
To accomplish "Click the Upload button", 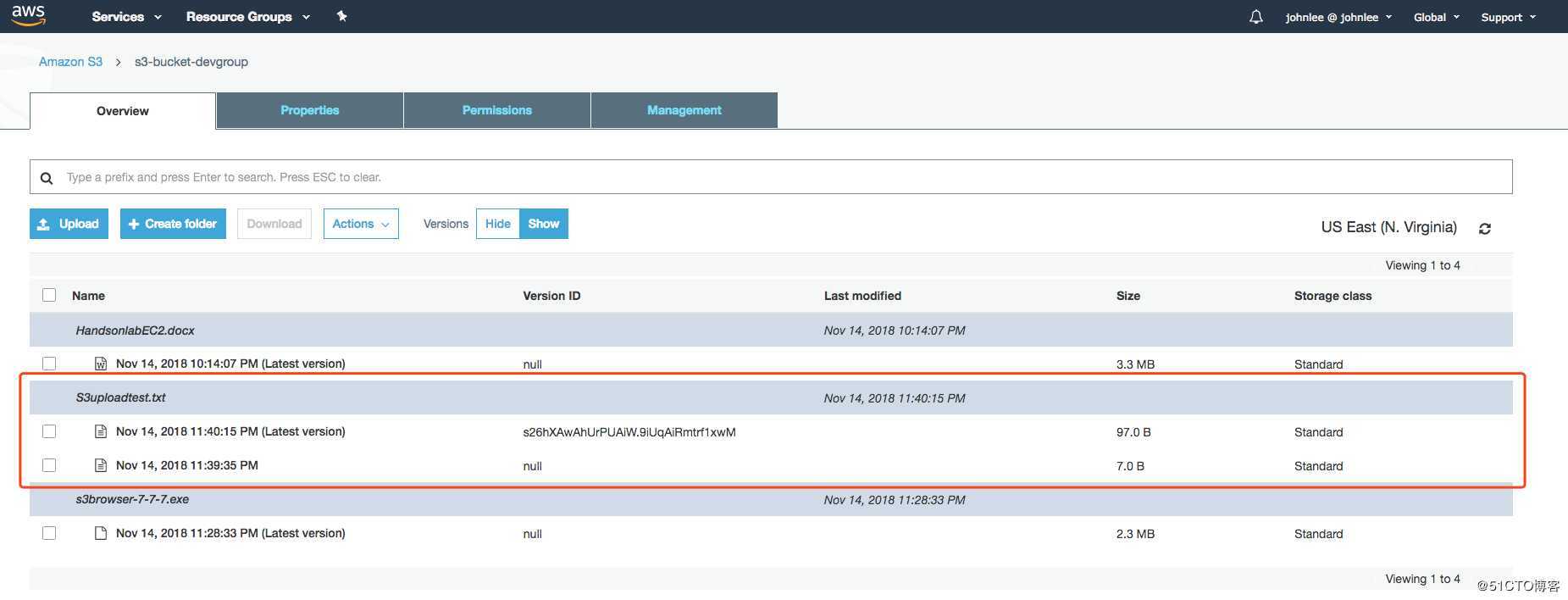I will pos(69,224).
